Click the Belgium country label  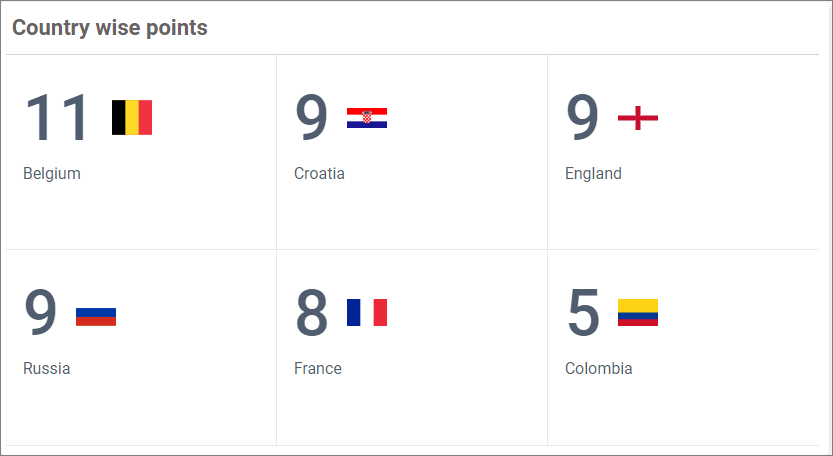click(x=52, y=173)
